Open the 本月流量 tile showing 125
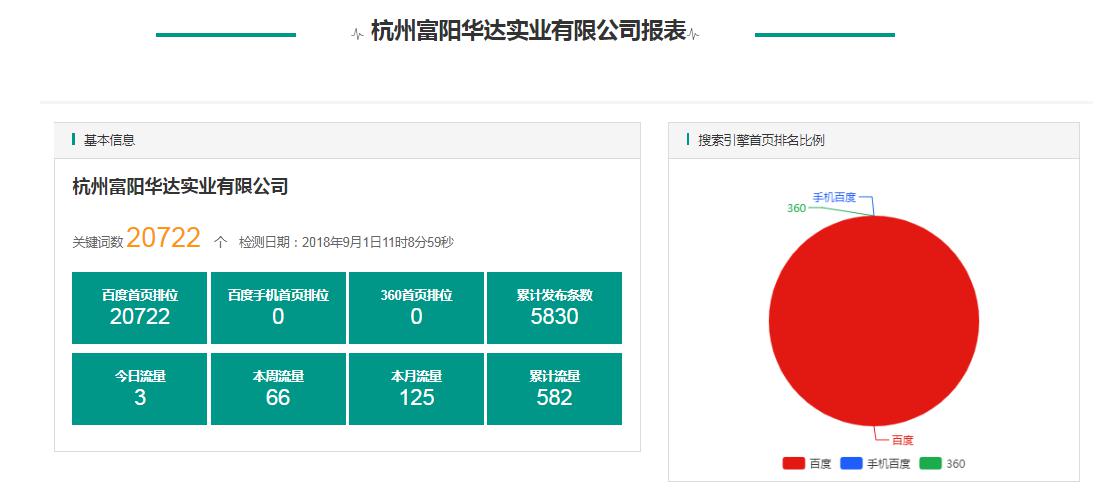Image resolution: width=1103 pixels, height=489 pixels. 416,389
